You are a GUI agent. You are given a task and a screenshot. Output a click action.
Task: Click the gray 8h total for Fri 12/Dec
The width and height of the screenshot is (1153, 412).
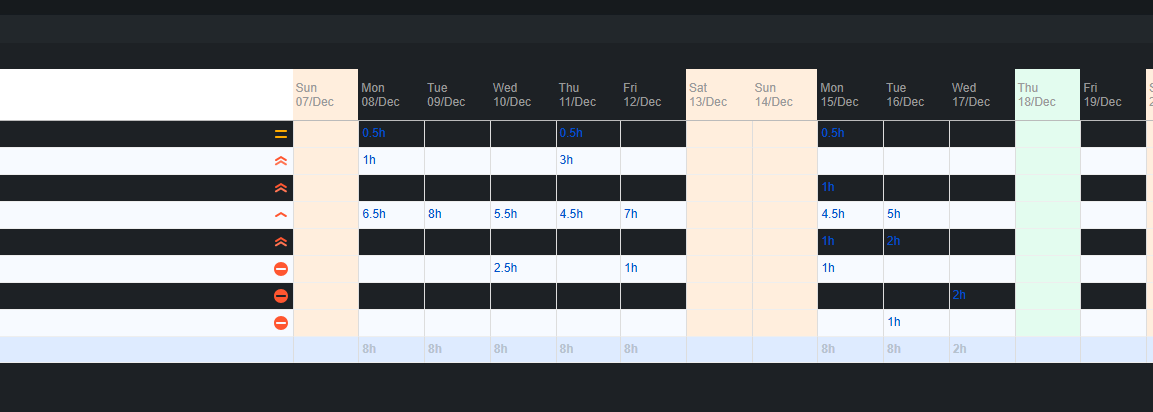631,349
